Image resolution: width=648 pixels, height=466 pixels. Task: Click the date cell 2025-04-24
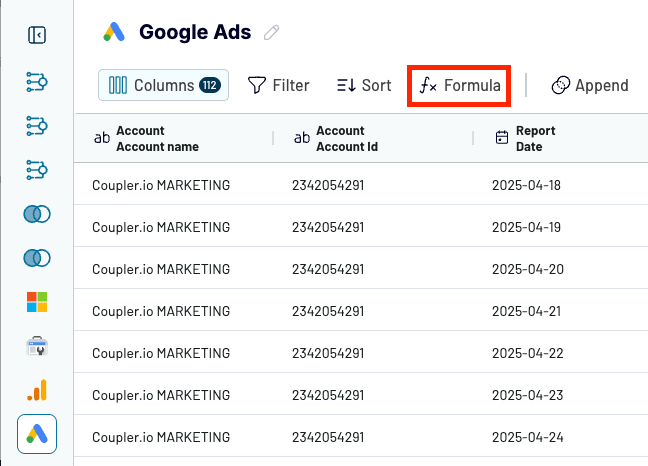coord(528,437)
